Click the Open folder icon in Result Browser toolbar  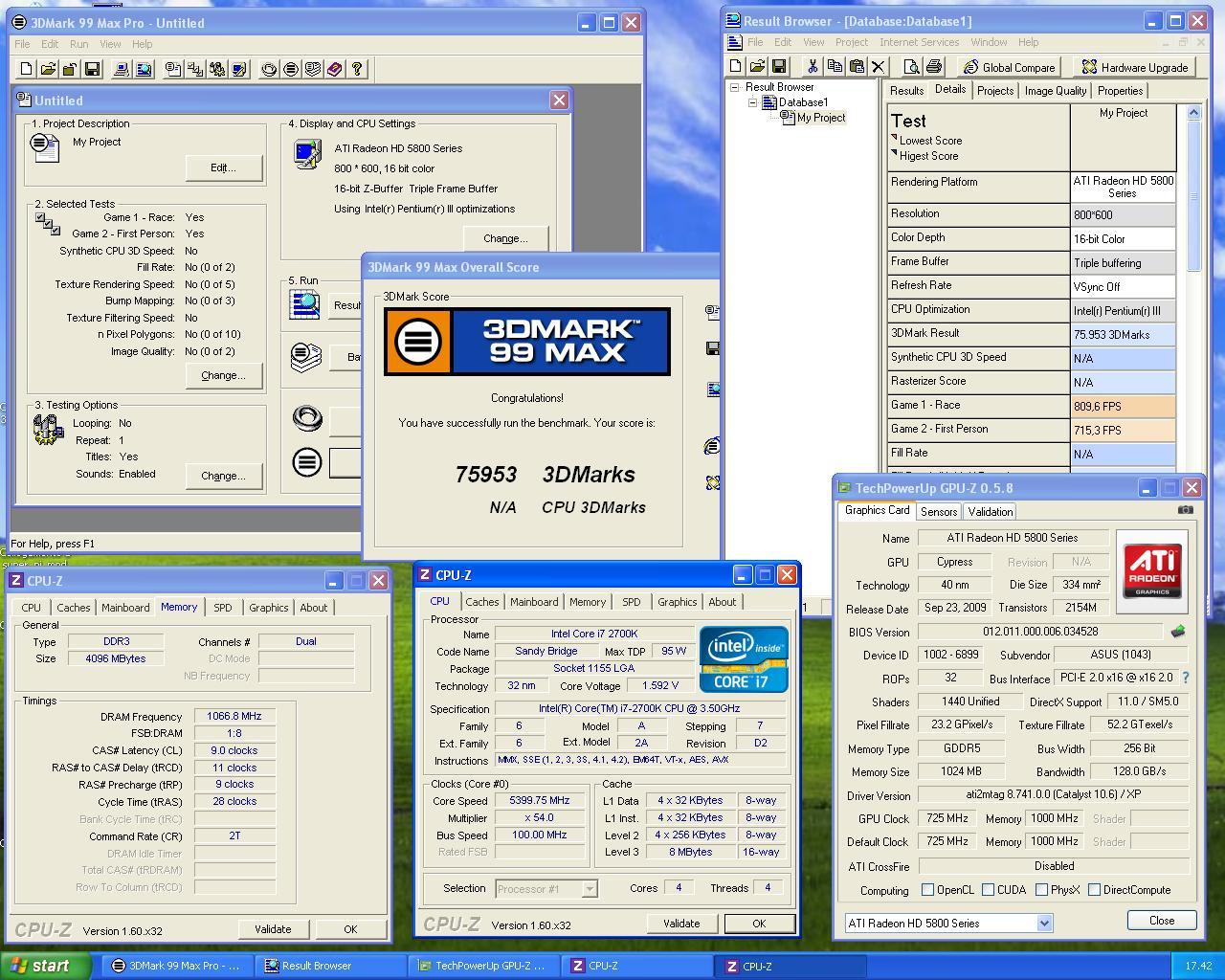point(757,67)
